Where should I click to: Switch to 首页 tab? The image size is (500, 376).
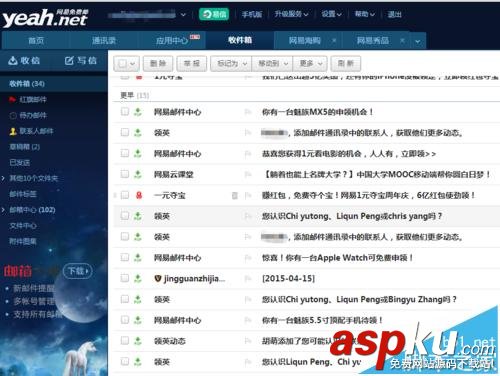36,41
